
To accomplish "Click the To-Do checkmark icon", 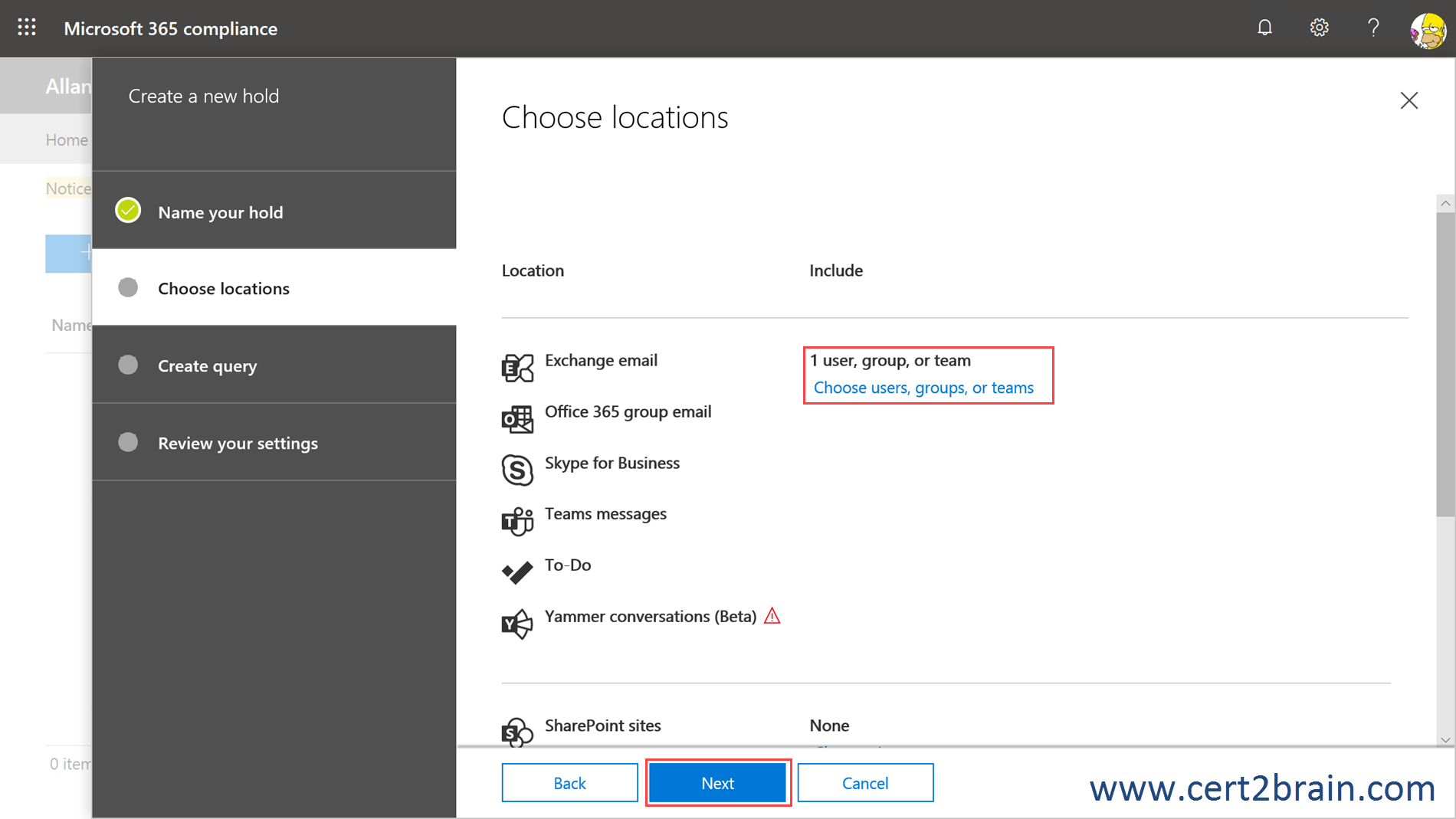I will [517, 572].
